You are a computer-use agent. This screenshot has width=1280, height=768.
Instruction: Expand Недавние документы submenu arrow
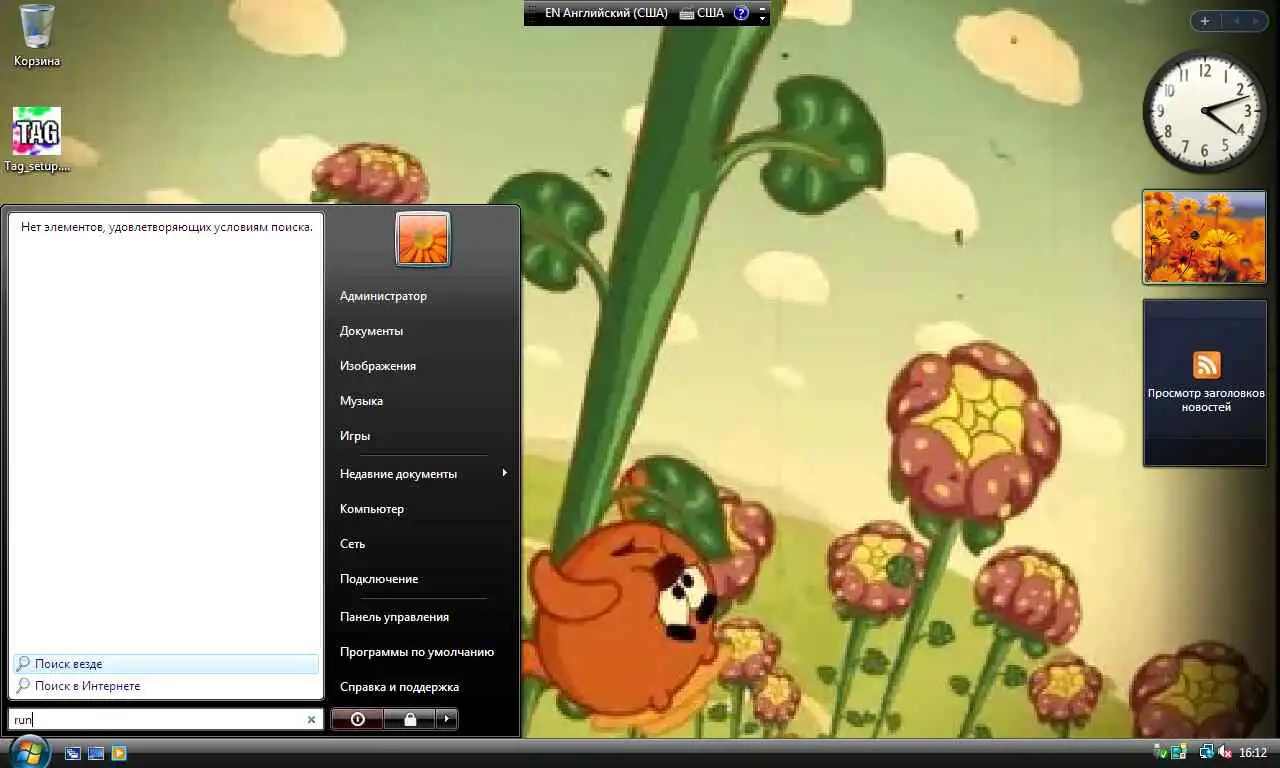point(504,473)
